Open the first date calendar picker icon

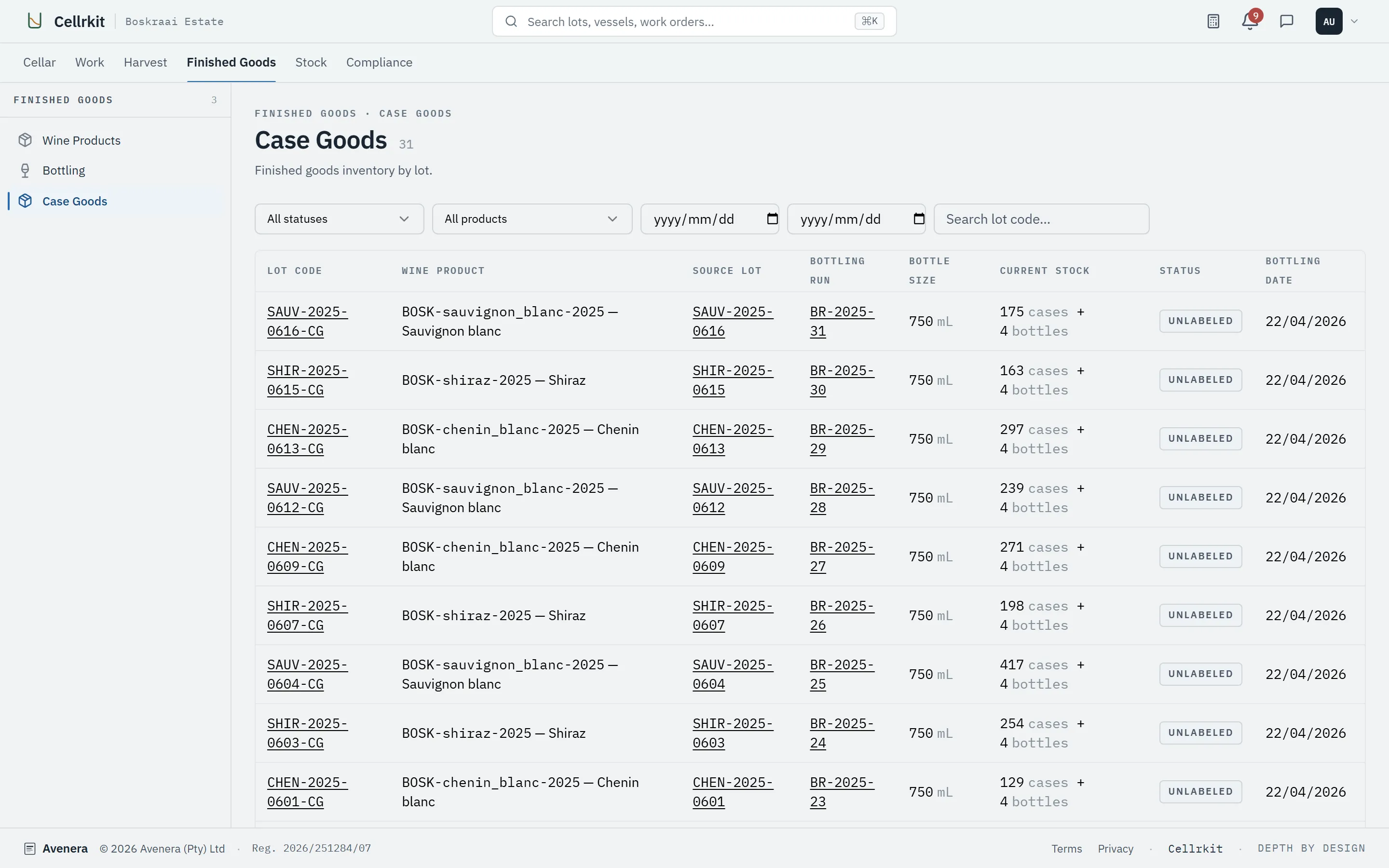point(772,219)
